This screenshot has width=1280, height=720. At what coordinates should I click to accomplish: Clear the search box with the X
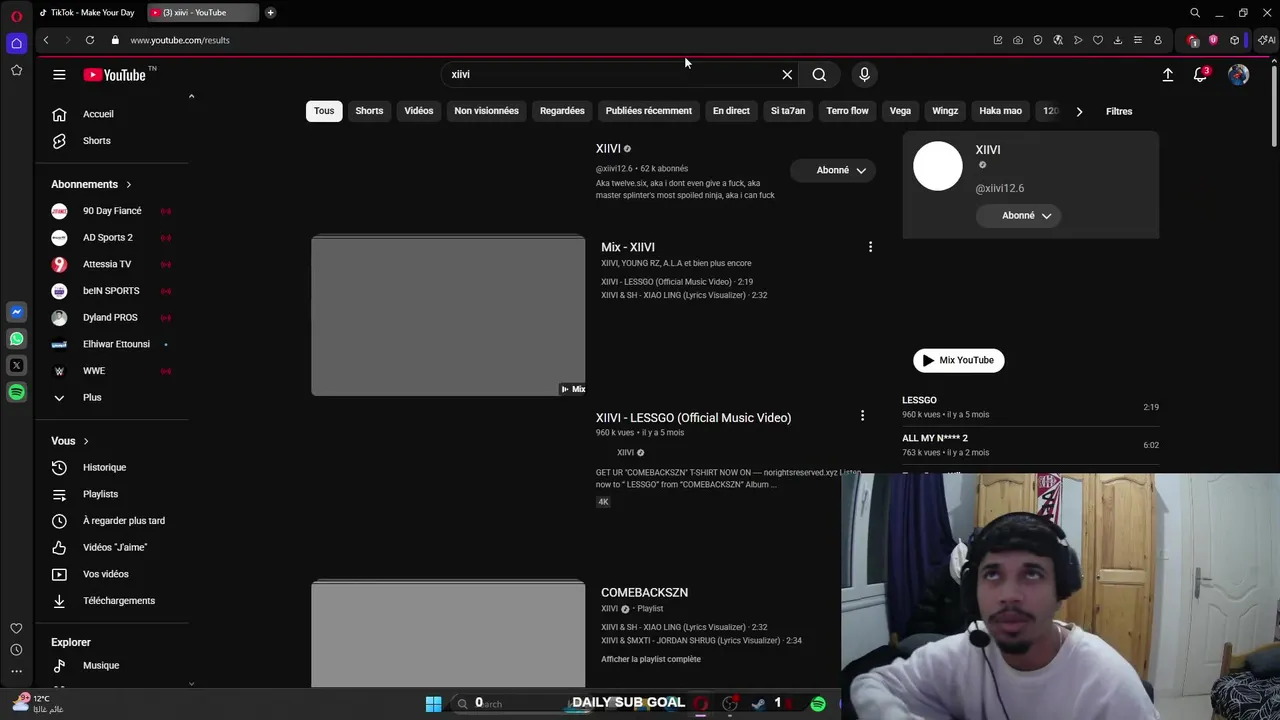click(x=787, y=75)
